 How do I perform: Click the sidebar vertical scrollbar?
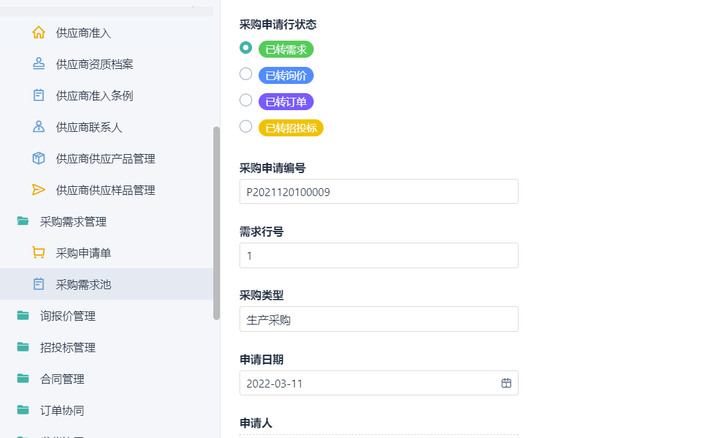[216, 222]
